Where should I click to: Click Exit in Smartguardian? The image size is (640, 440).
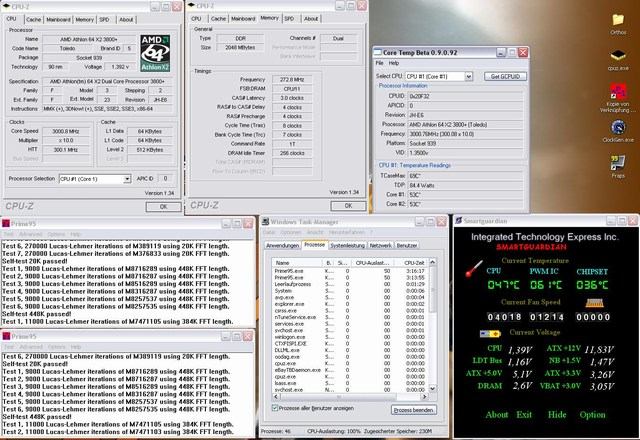[x=524, y=415]
